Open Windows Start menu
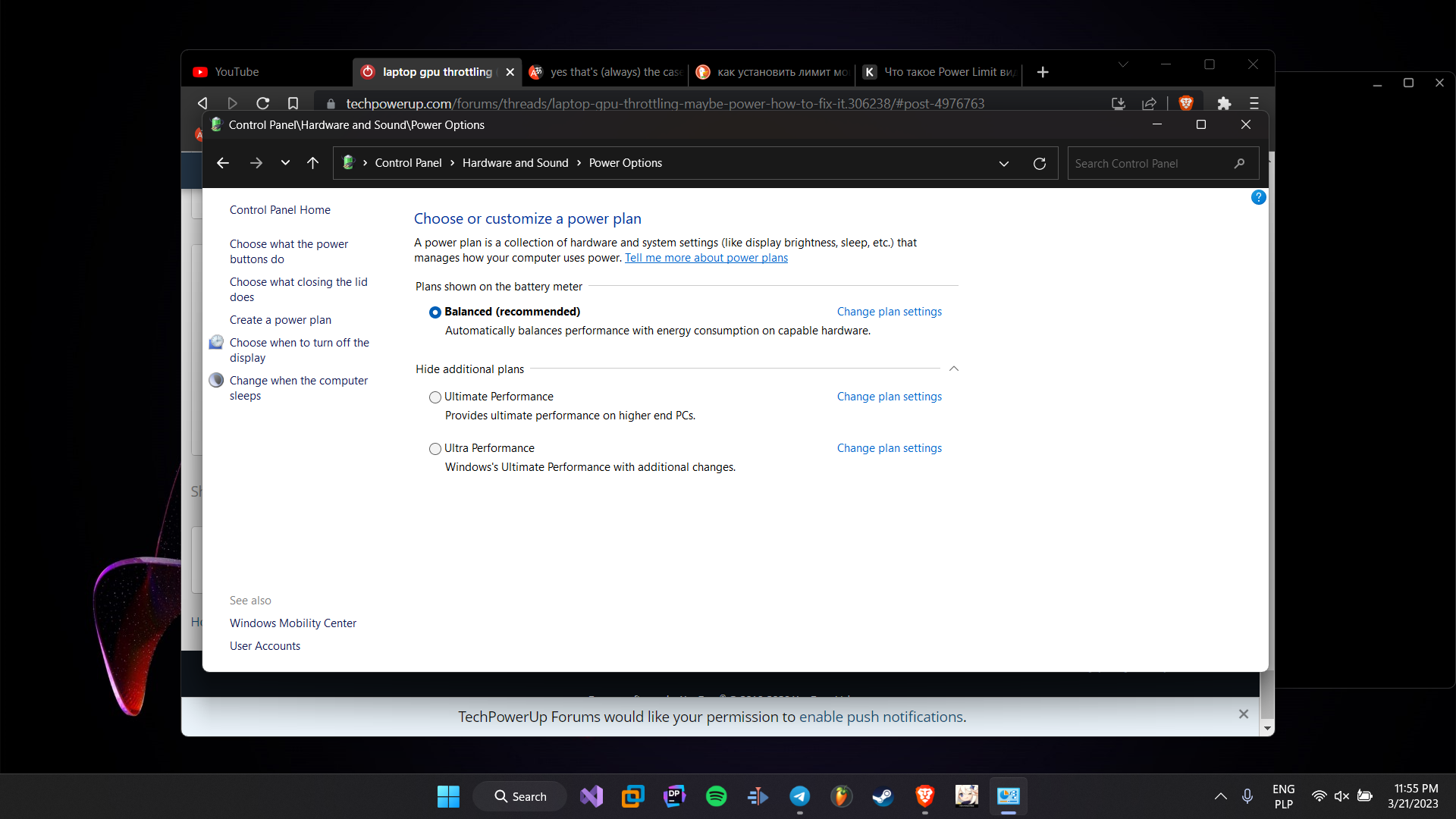 [448, 796]
